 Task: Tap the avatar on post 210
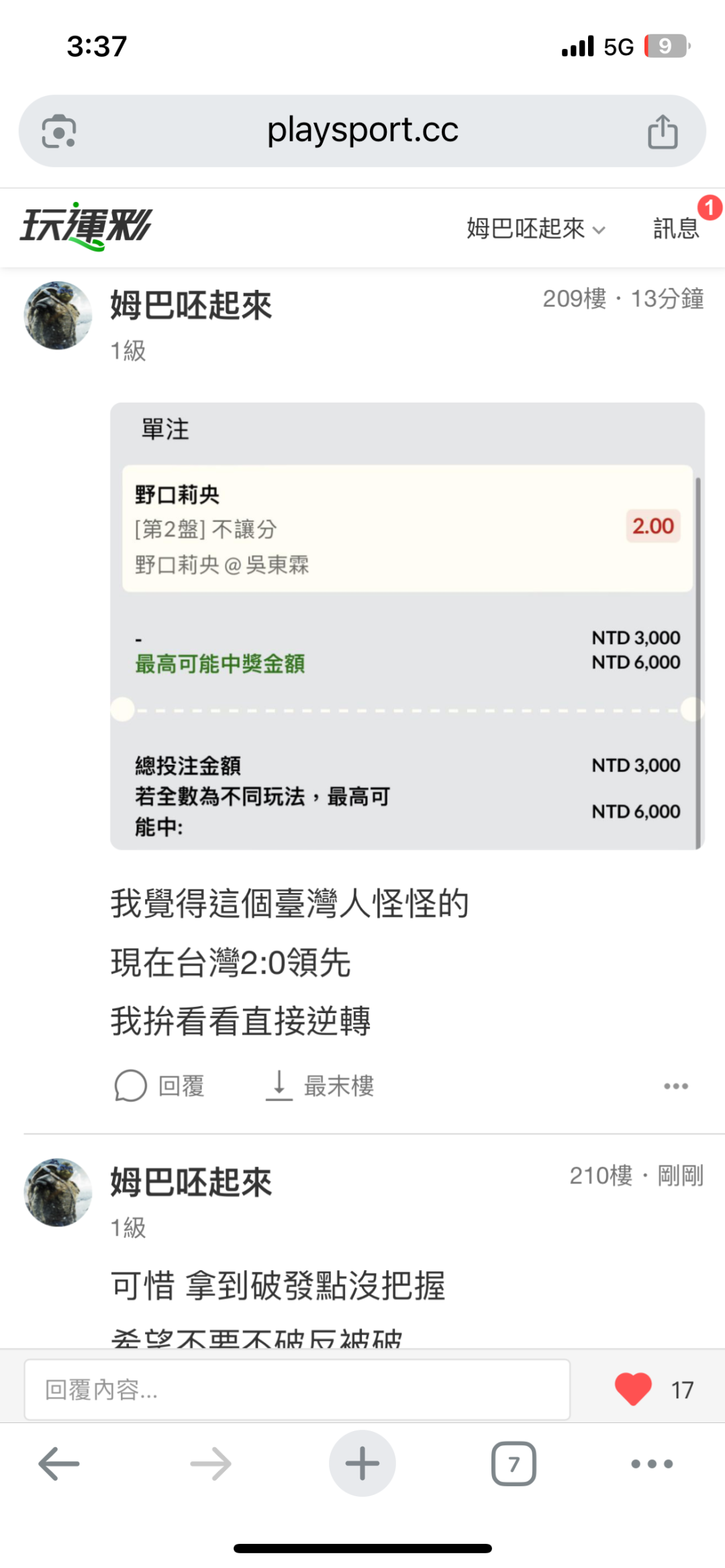[58, 1192]
